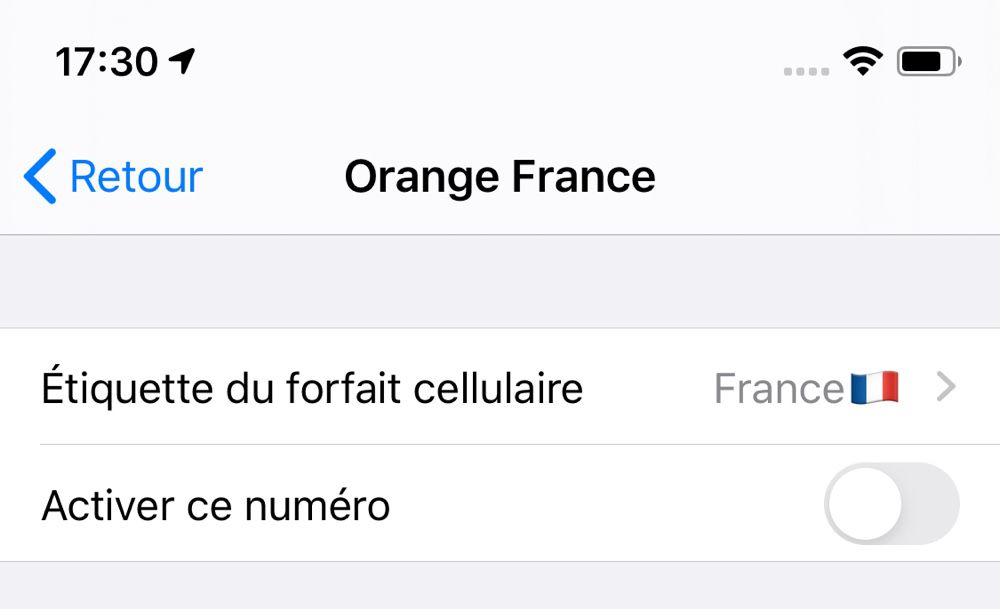Viewport: 1000px width, 609px height.
Task: Select the Activer ce numéro label
Action: click(x=216, y=506)
